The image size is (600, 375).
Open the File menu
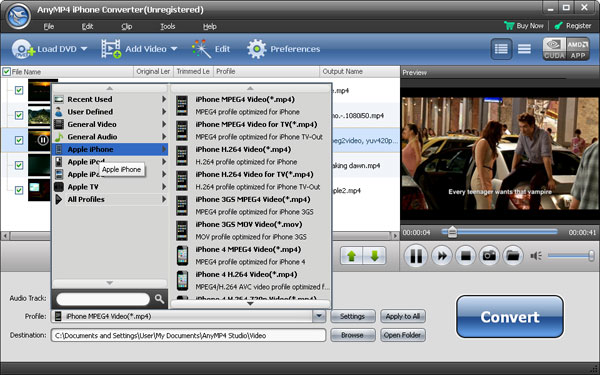49,26
